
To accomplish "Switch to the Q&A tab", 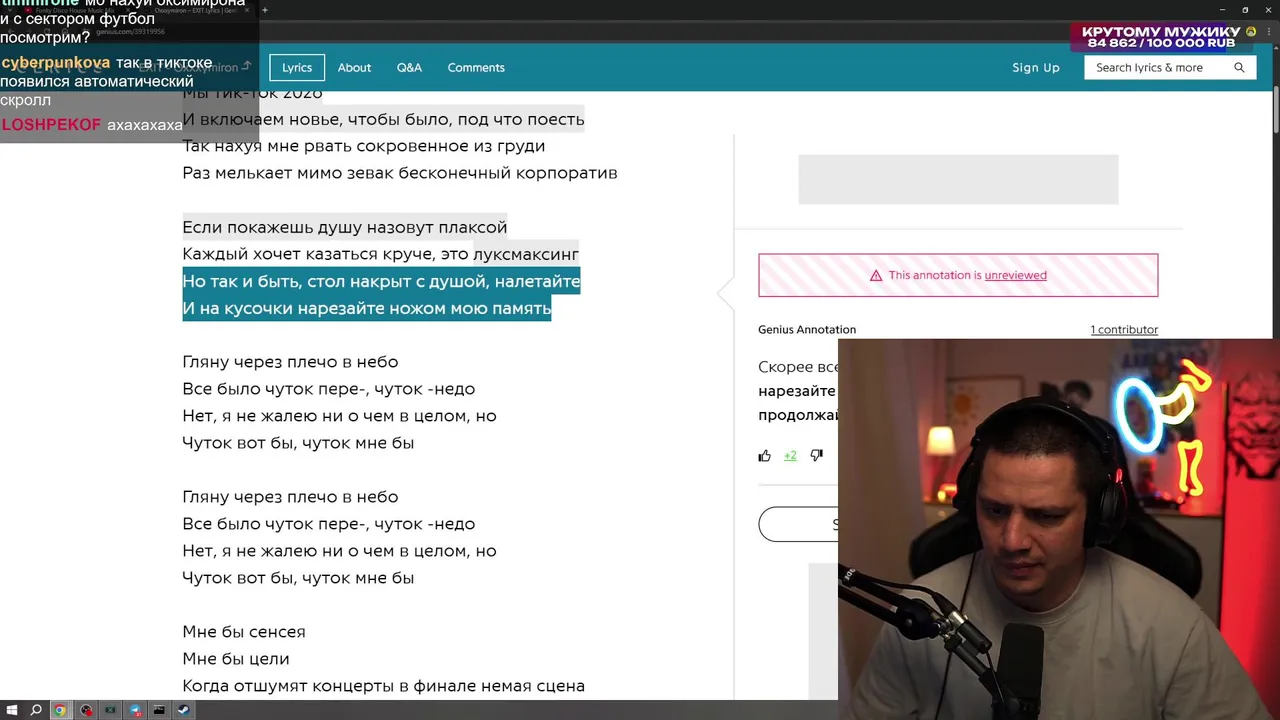I will 409,68.
